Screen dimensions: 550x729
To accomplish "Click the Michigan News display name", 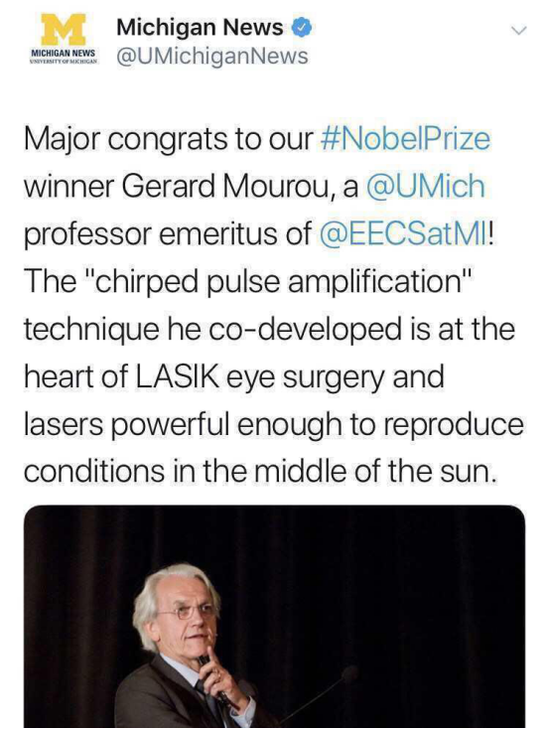I will [x=199, y=27].
